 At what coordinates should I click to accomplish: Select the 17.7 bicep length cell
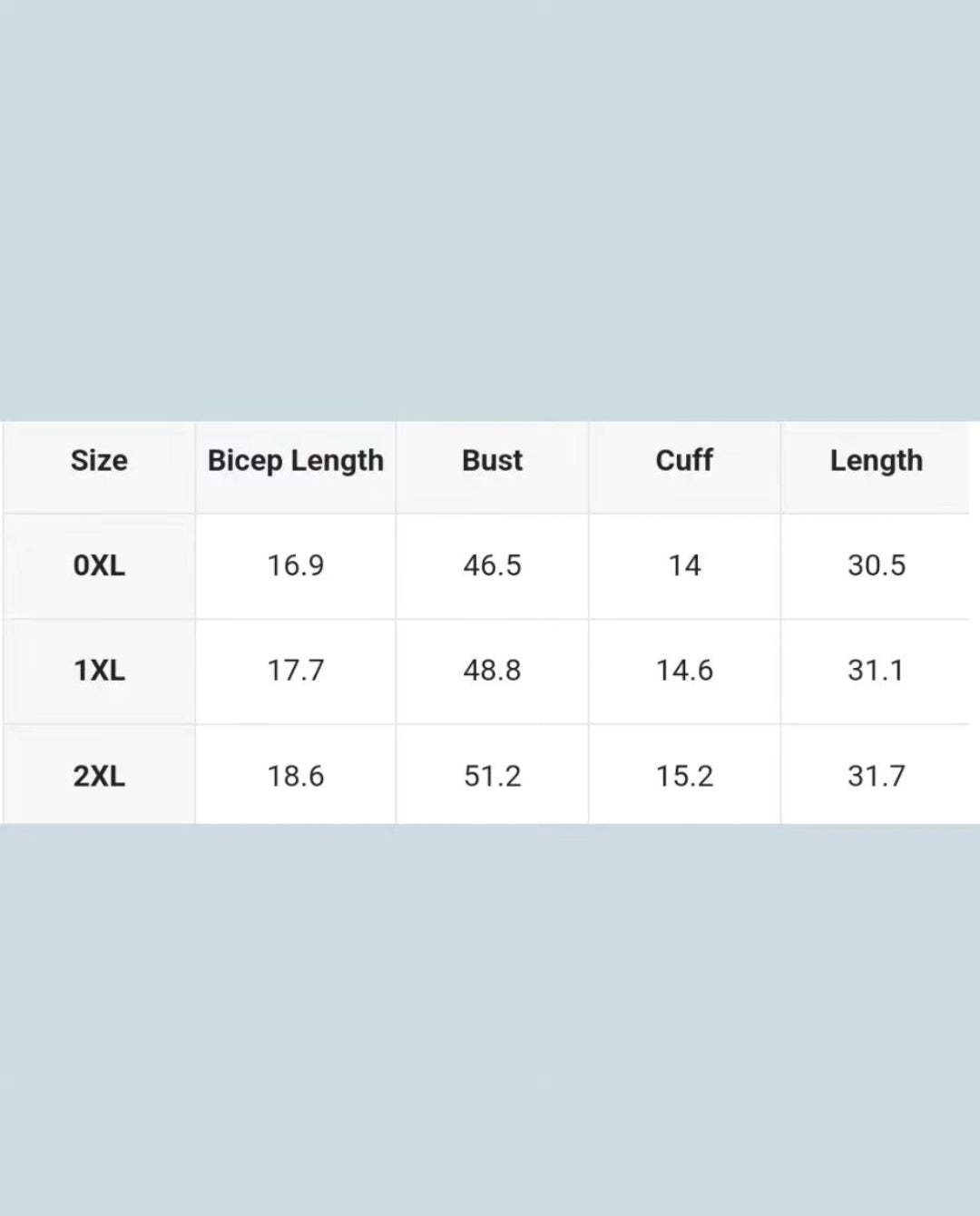tap(295, 672)
